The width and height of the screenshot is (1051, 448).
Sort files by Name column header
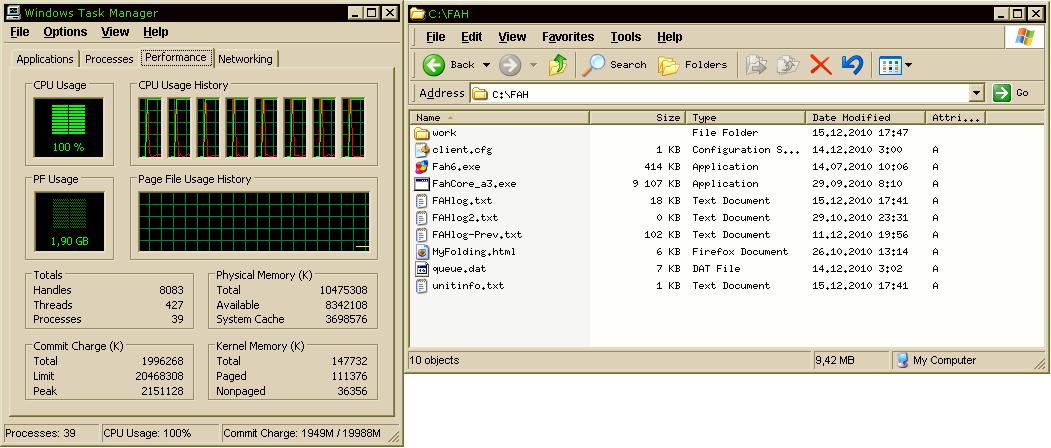coord(499,117)
